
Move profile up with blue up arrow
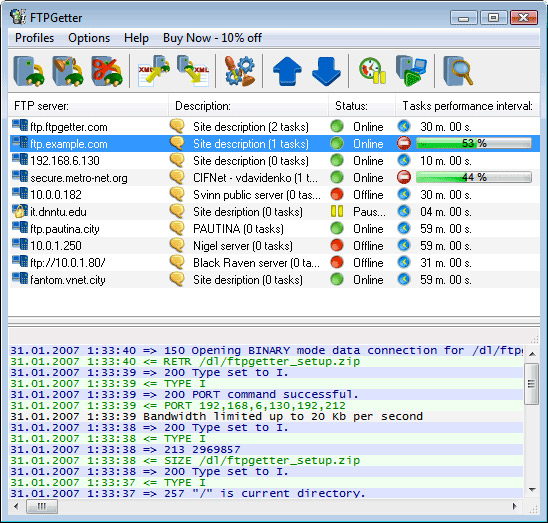coord(287,71)
